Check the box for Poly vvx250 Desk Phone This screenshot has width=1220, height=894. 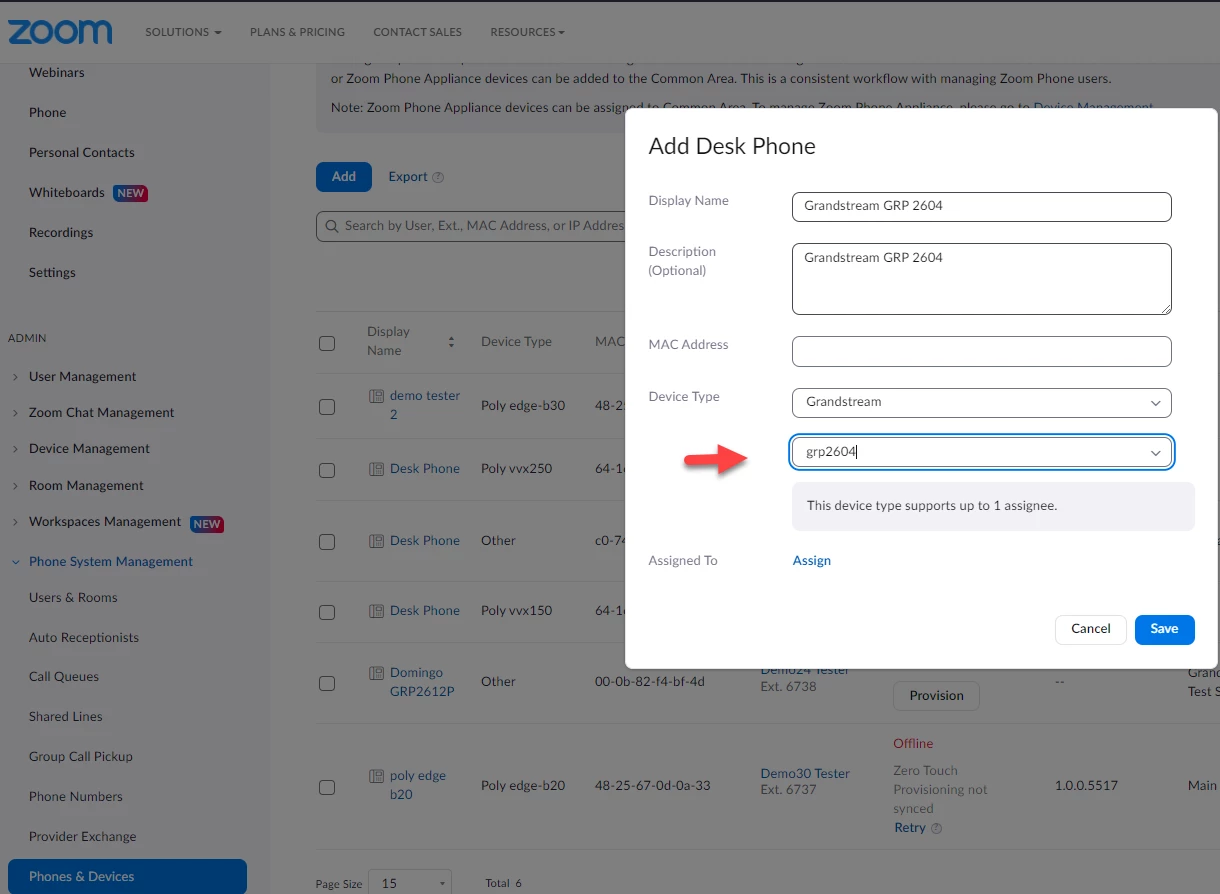tap(327, 470)
